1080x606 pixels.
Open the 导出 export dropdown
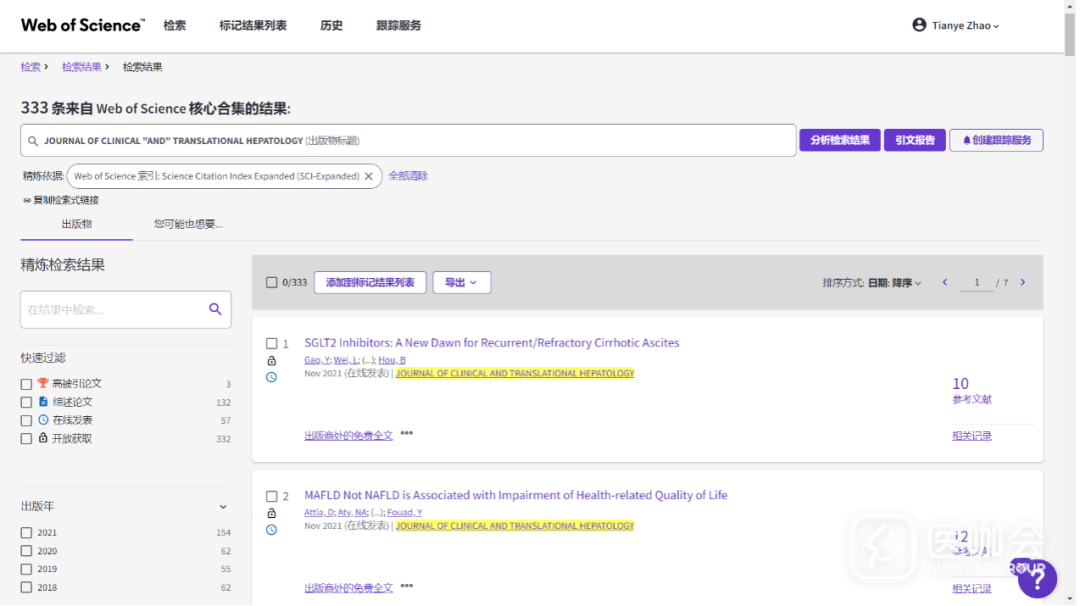(x=461, y=283)
